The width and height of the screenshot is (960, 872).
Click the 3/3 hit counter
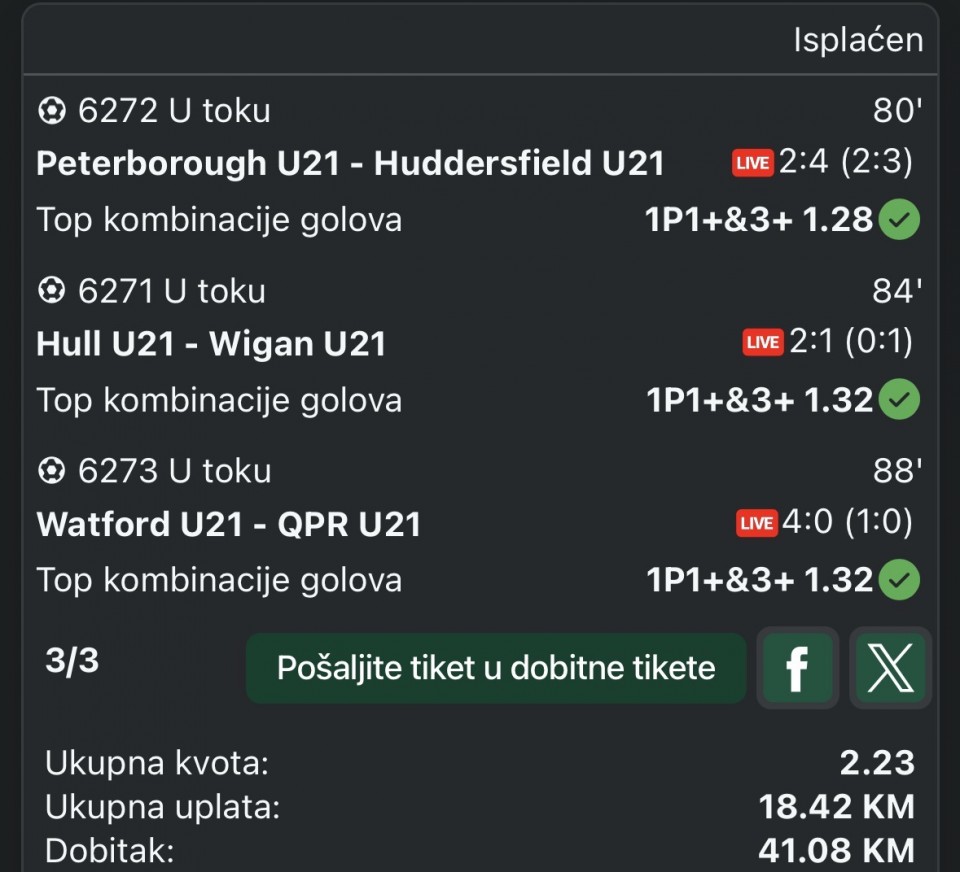click(72, 662)
